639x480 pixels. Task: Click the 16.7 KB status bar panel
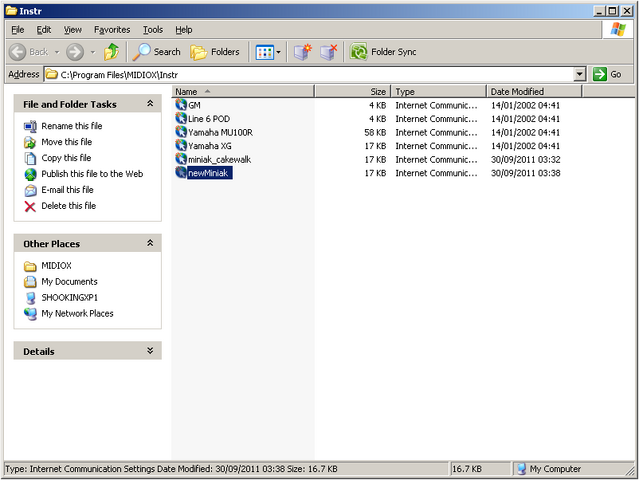pyautogui.click(x=480, y=469)
